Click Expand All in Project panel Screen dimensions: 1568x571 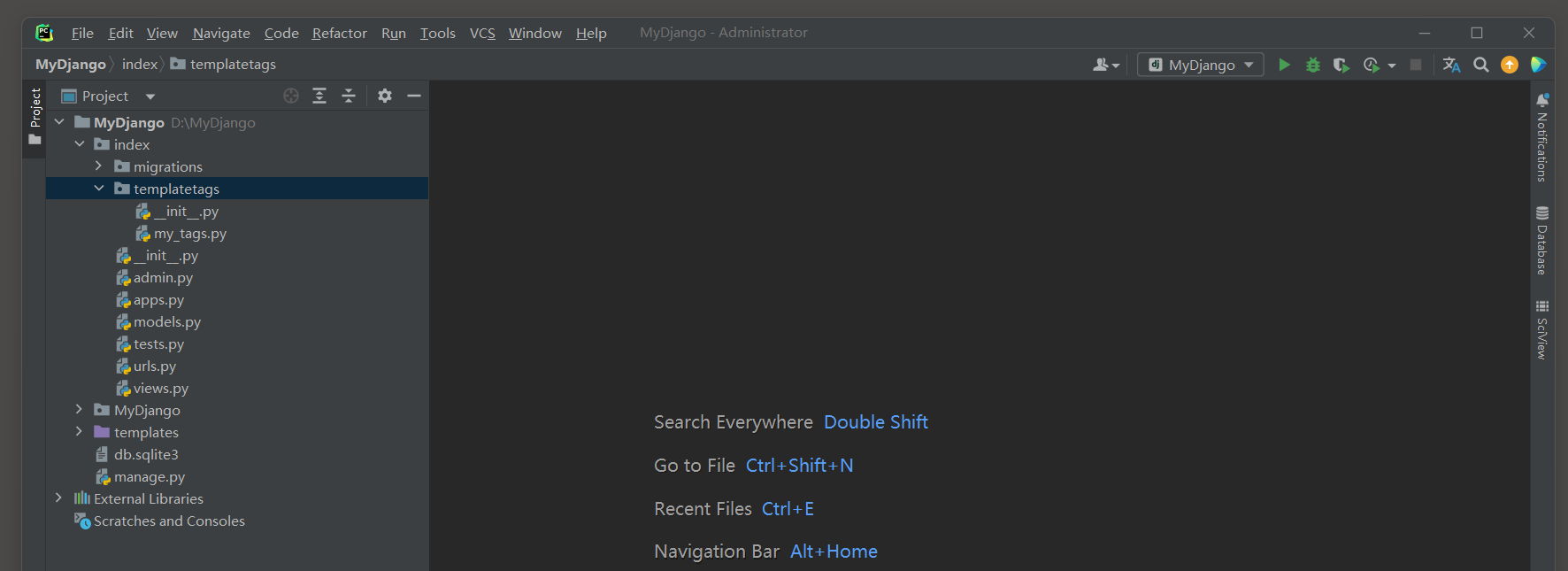[319, 96]
